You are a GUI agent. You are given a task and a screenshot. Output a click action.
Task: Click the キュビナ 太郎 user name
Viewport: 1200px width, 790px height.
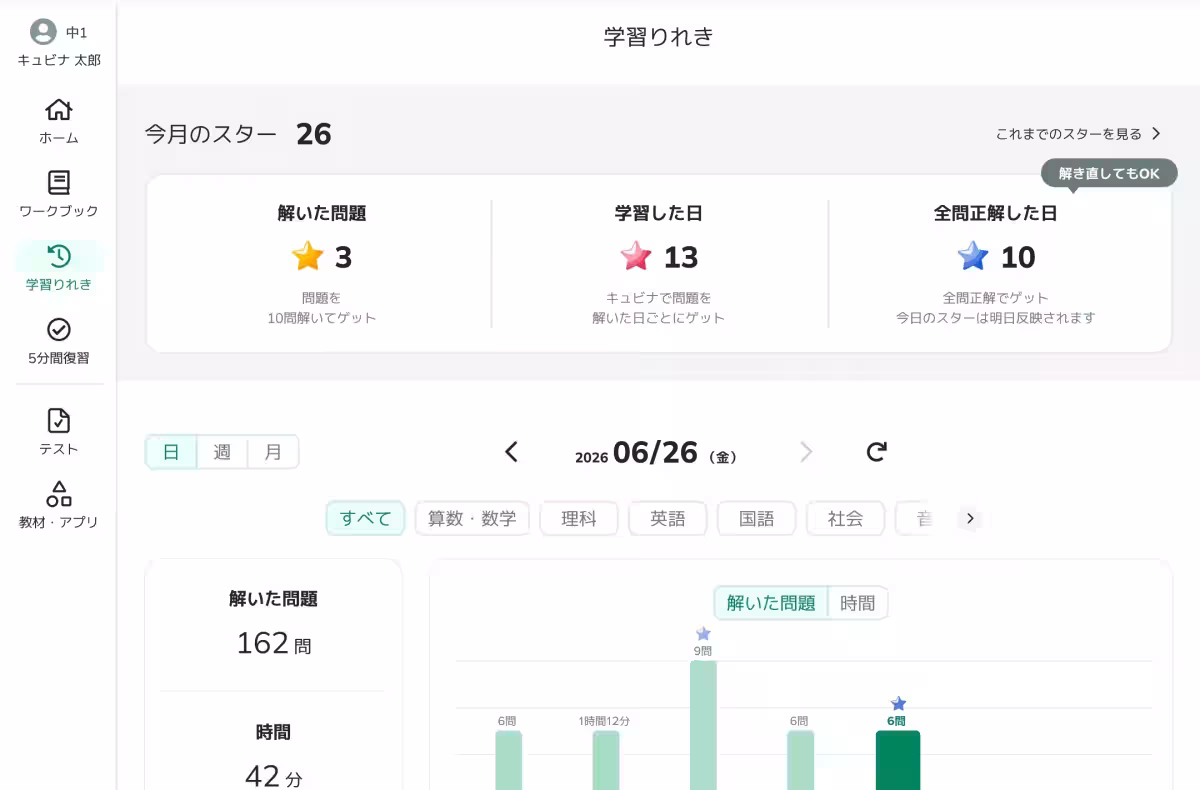pyautogui.click(x=59, y=60)
